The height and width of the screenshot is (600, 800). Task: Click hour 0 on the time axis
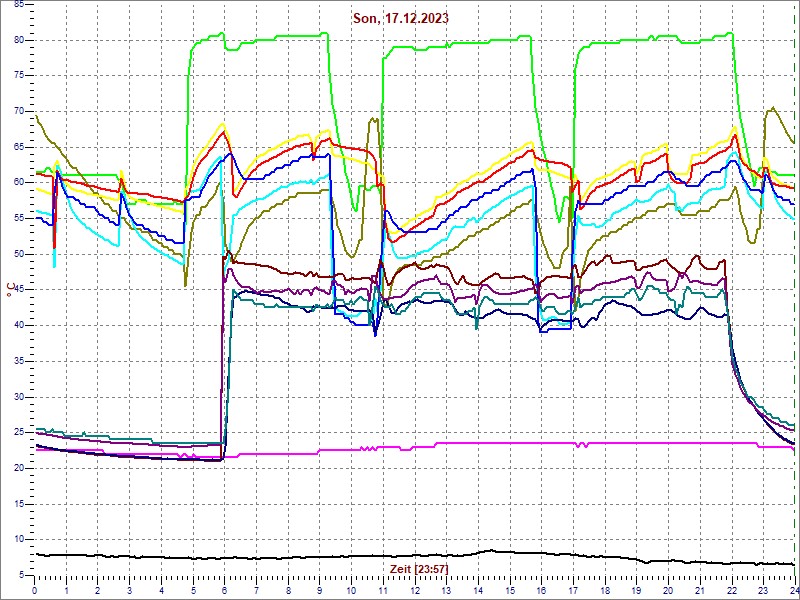(35, 589)
